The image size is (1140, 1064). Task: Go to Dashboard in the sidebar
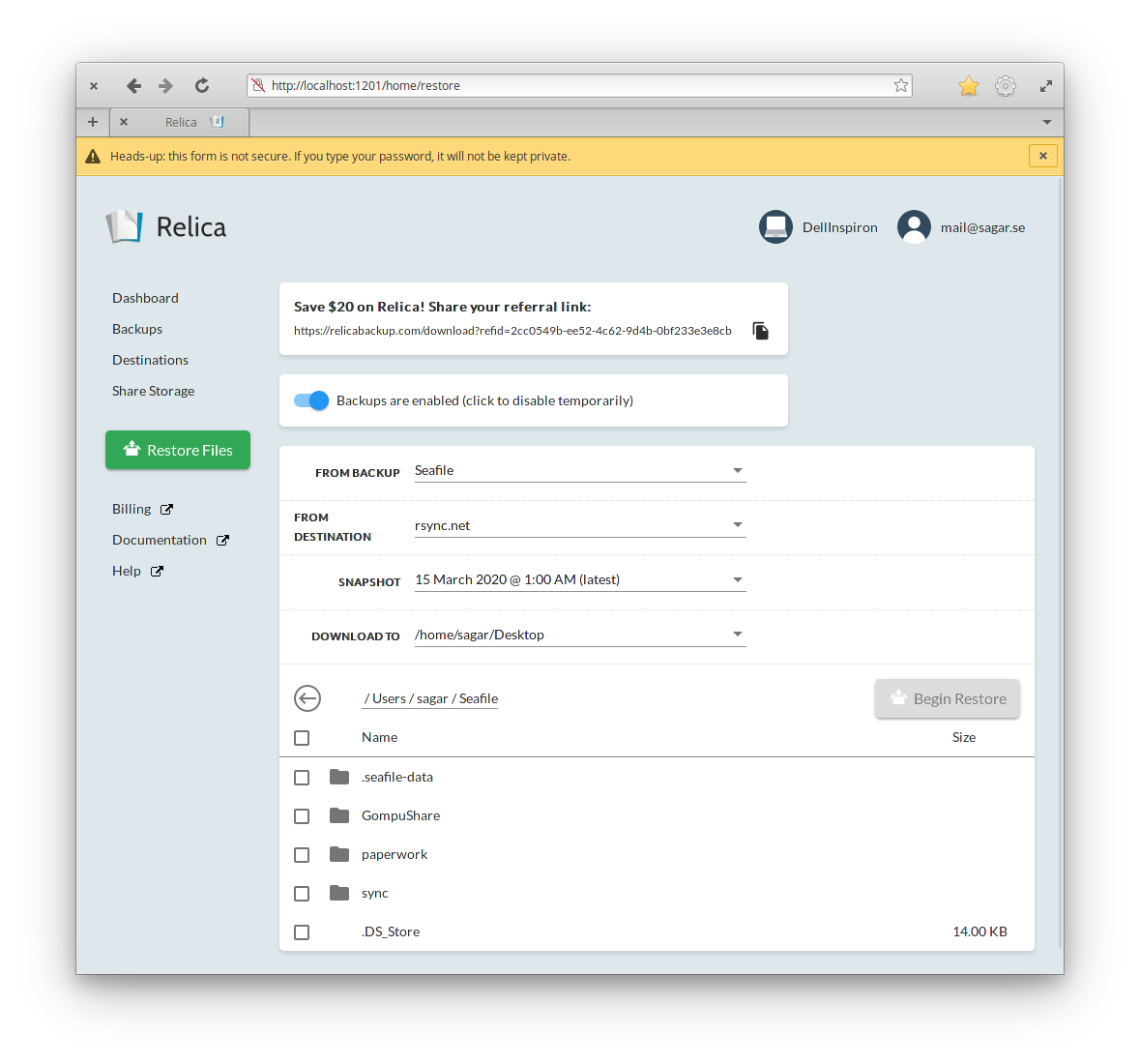click(145, 298)
